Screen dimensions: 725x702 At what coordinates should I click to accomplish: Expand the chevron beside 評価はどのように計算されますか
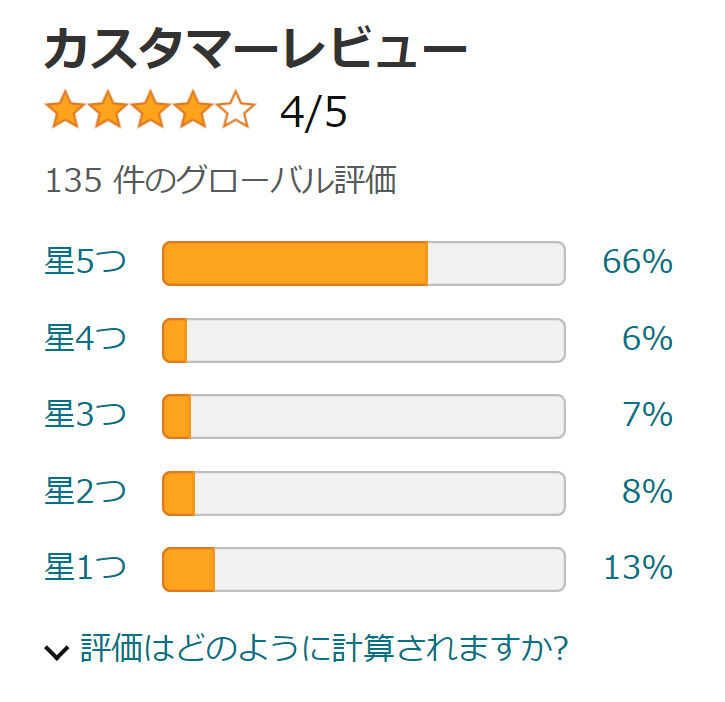[57, 652]
